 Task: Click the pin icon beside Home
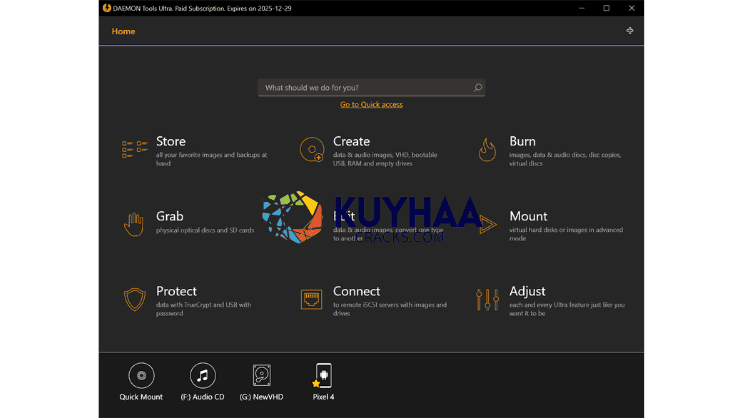tap(630, 30)
